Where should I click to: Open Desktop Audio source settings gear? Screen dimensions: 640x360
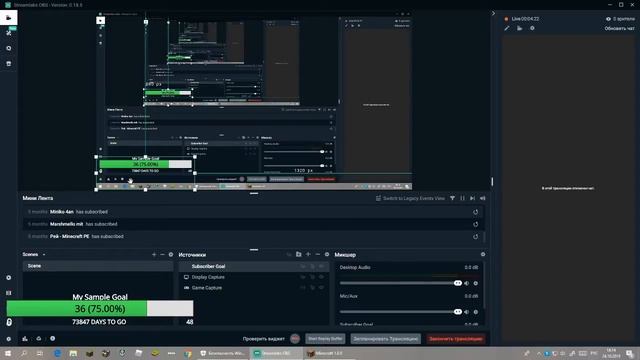click(x=476, y=283)
